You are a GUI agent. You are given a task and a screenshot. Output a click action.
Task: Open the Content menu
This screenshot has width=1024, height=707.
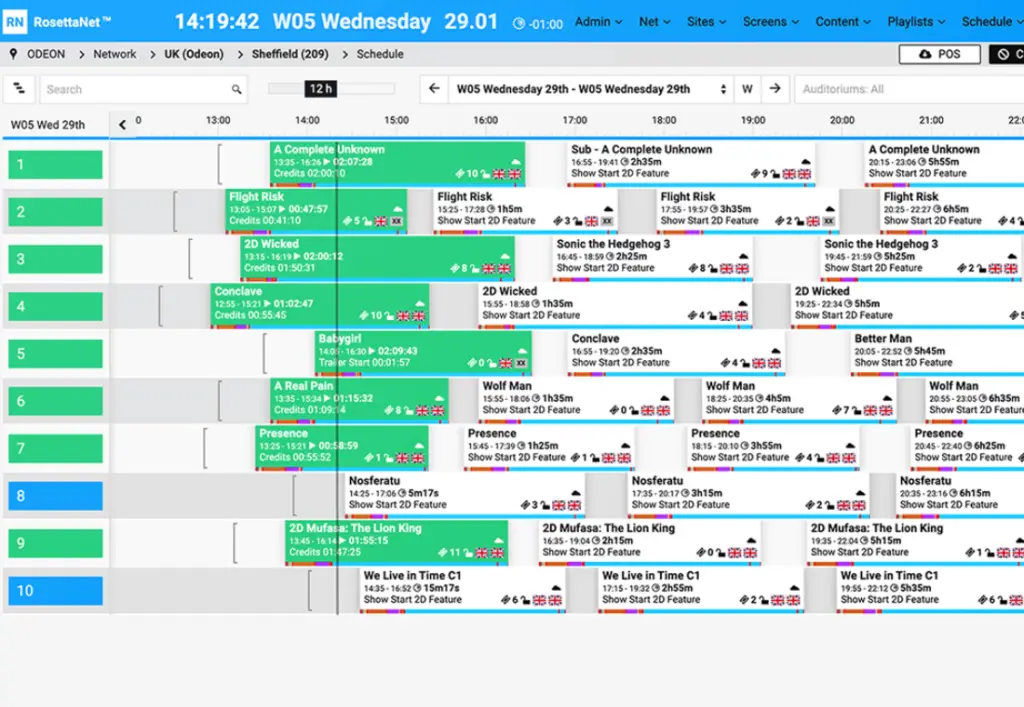[x=842, y=22]
